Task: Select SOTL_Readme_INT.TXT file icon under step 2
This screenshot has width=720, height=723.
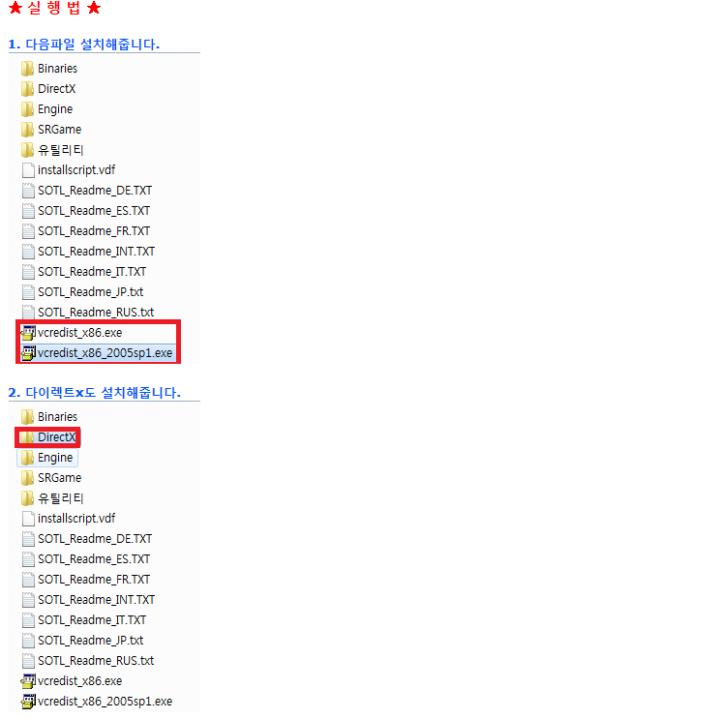Action: [28, 599]
